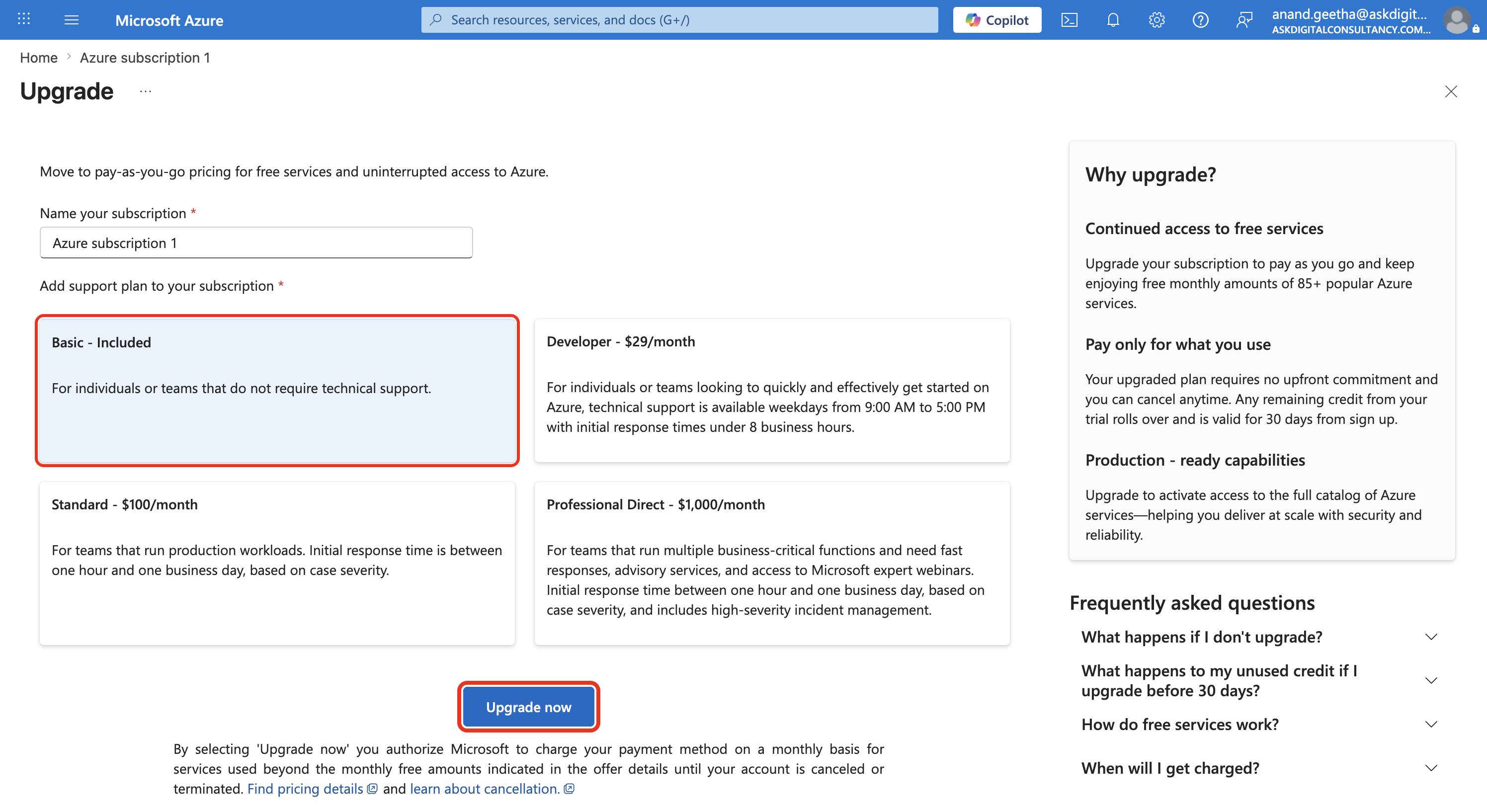Select the Standard $100/month support plan

coord(277,563)
